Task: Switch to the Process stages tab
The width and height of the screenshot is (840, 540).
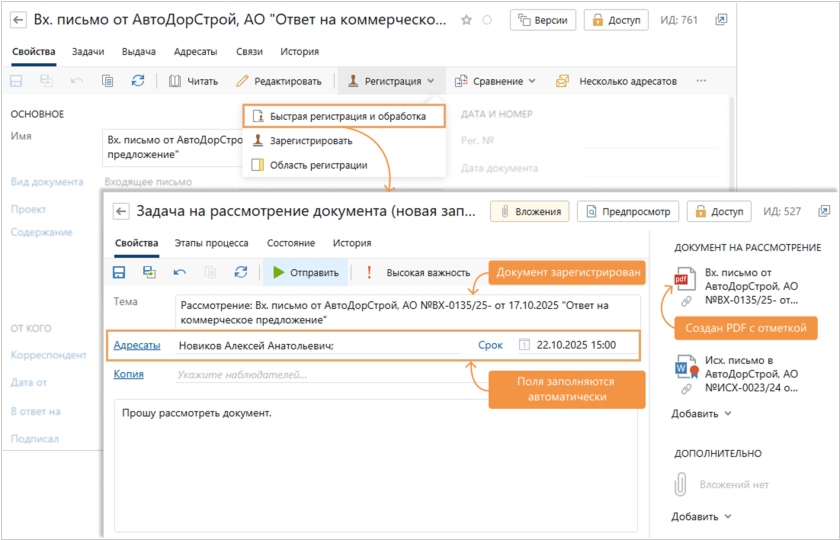Action: 211,243
